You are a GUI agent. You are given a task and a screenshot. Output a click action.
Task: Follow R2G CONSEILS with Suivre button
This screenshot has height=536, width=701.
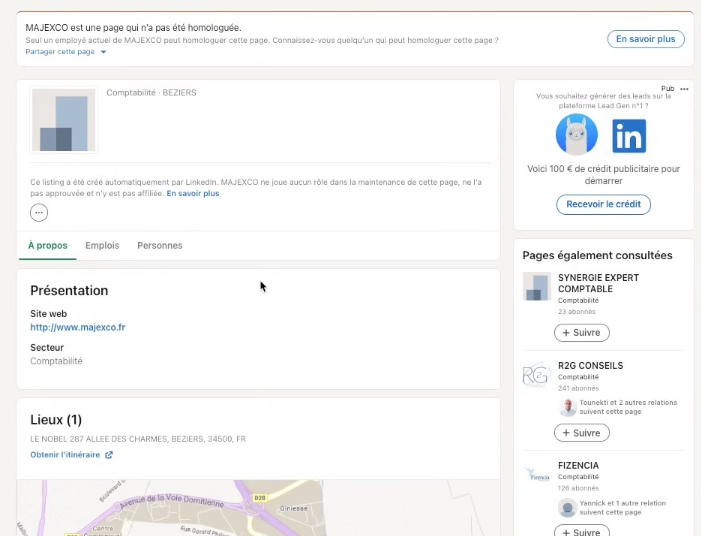coord(582,433)
